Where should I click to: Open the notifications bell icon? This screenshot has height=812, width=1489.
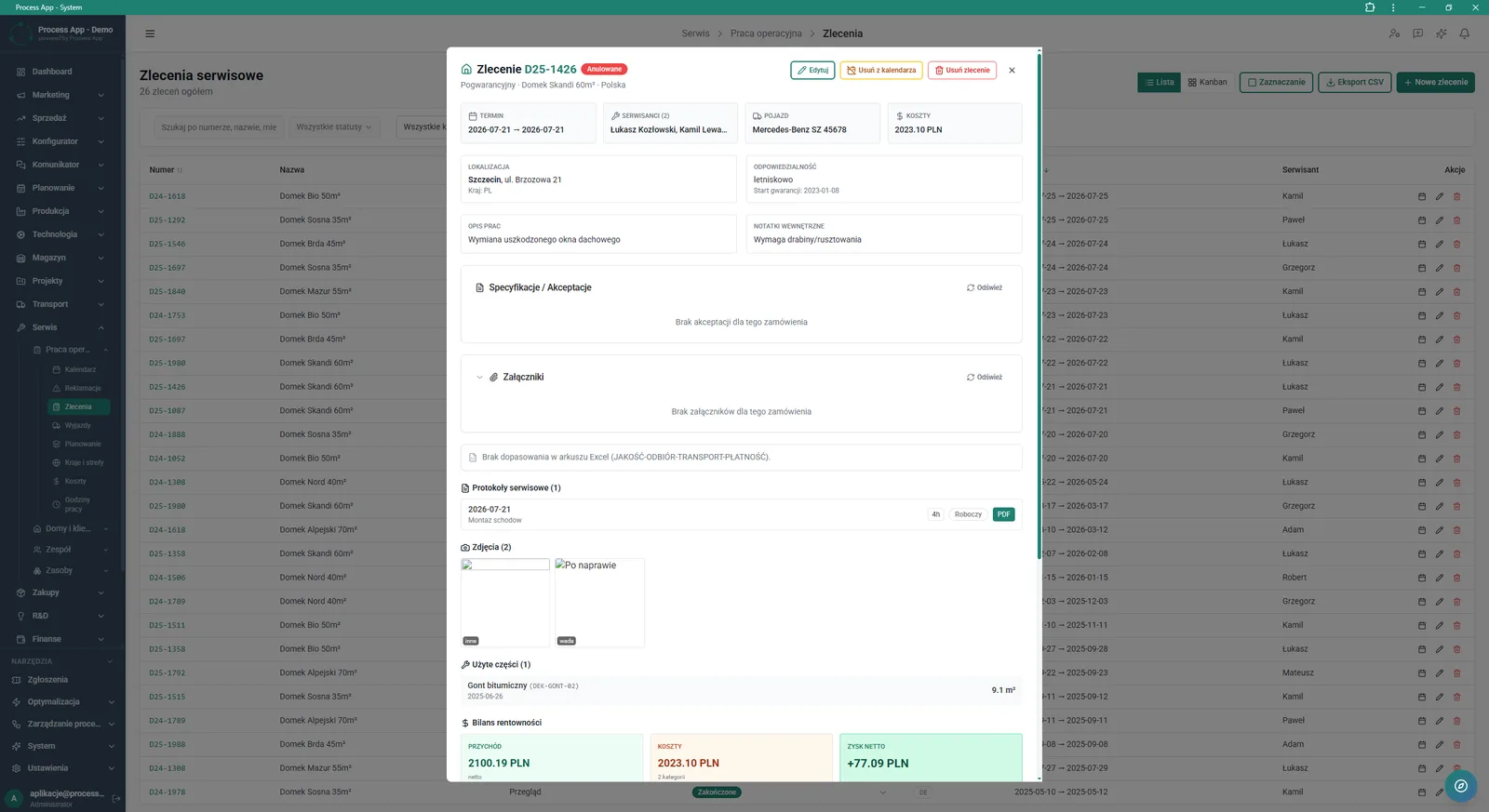point(1464,33)
